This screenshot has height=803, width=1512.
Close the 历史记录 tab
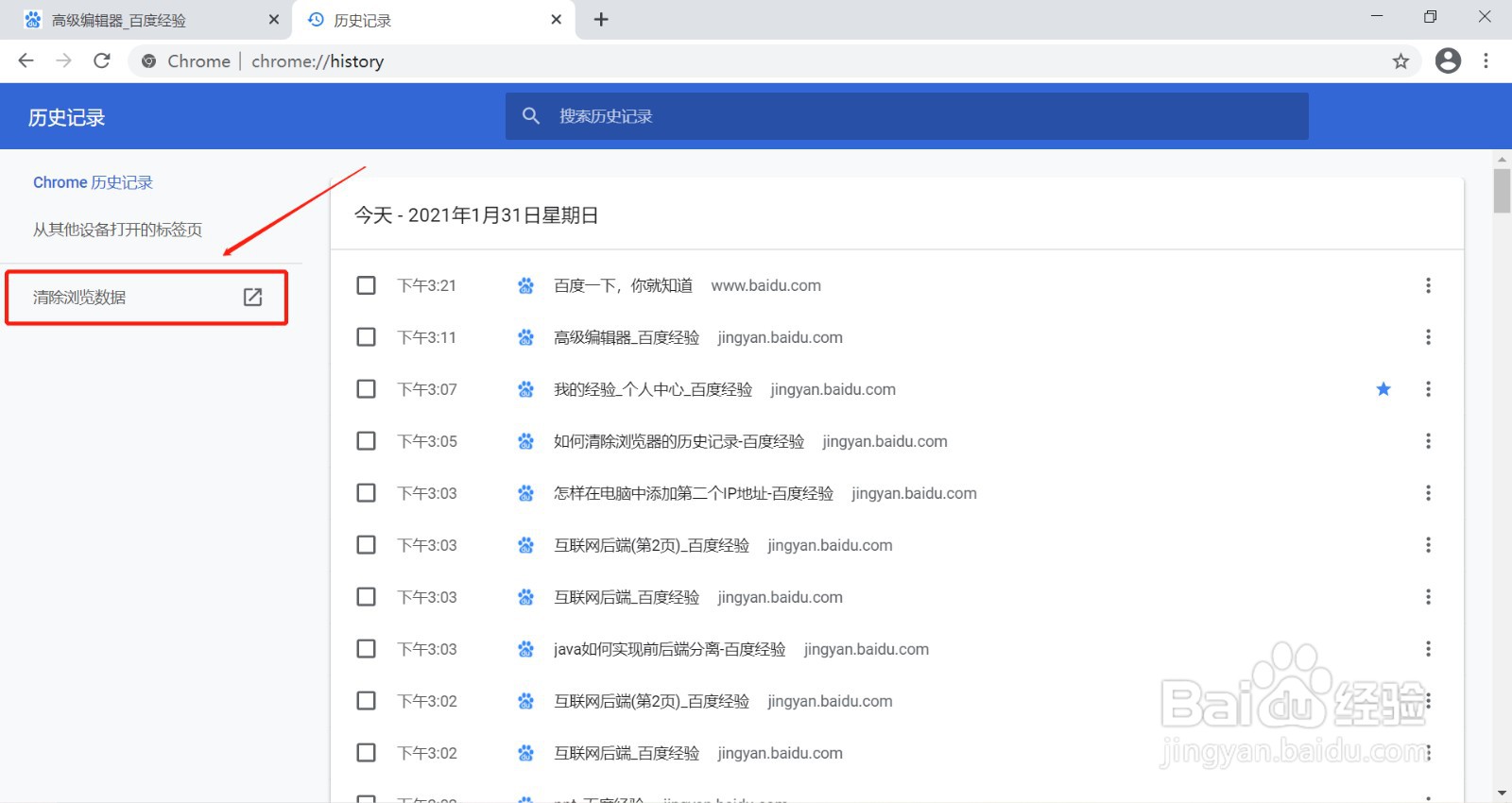557,19
